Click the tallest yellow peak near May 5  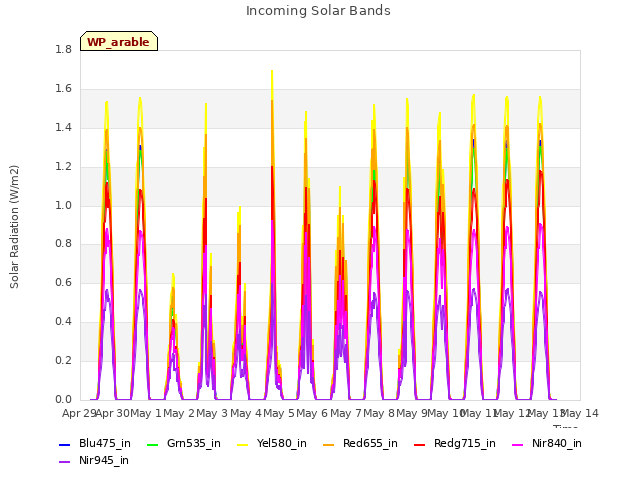(272, 72)
